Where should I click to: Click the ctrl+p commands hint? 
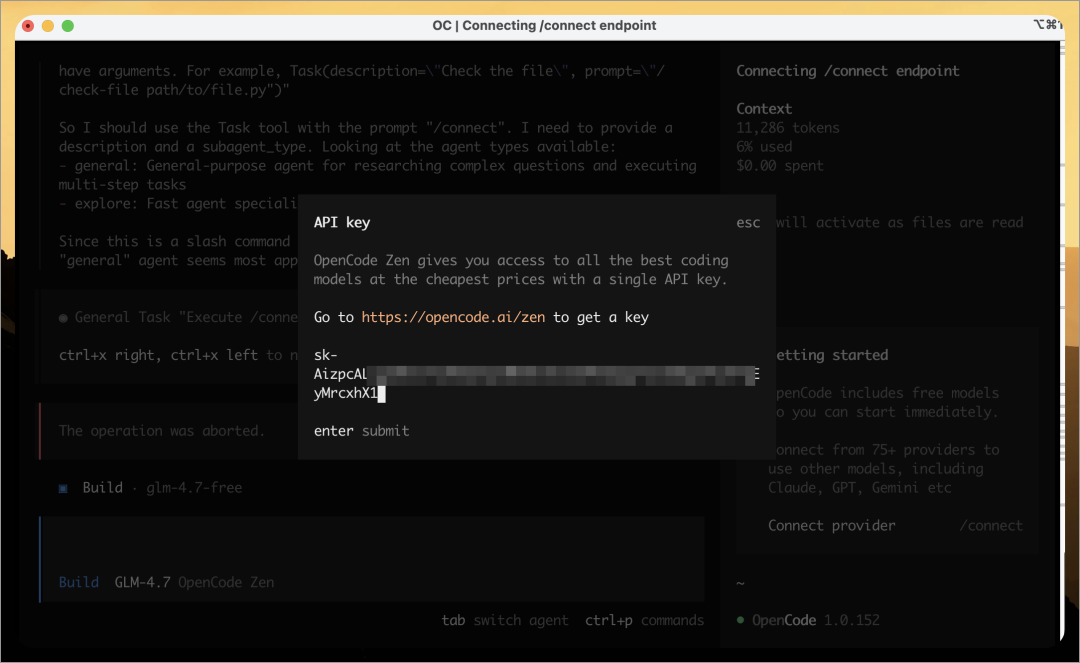tap(644, 620)
